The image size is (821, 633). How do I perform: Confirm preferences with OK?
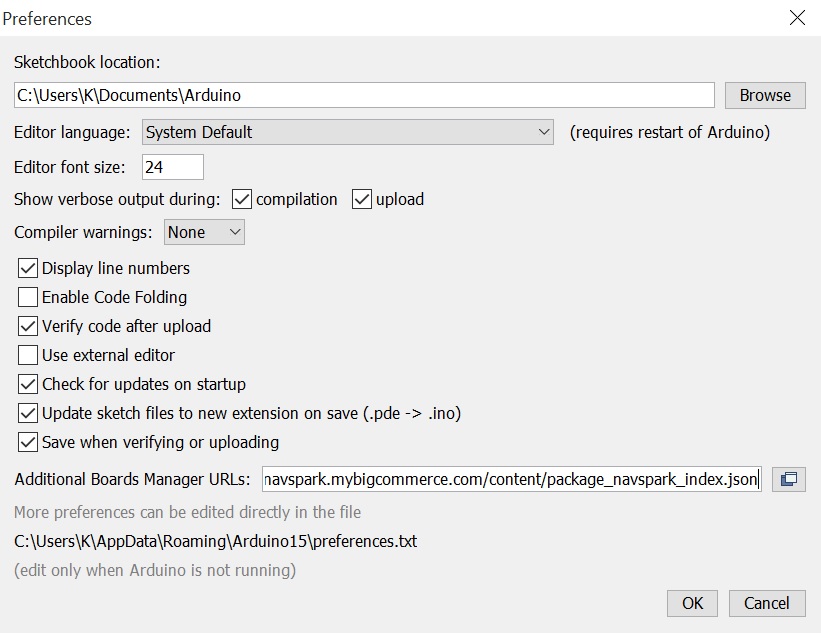(692, 603)
